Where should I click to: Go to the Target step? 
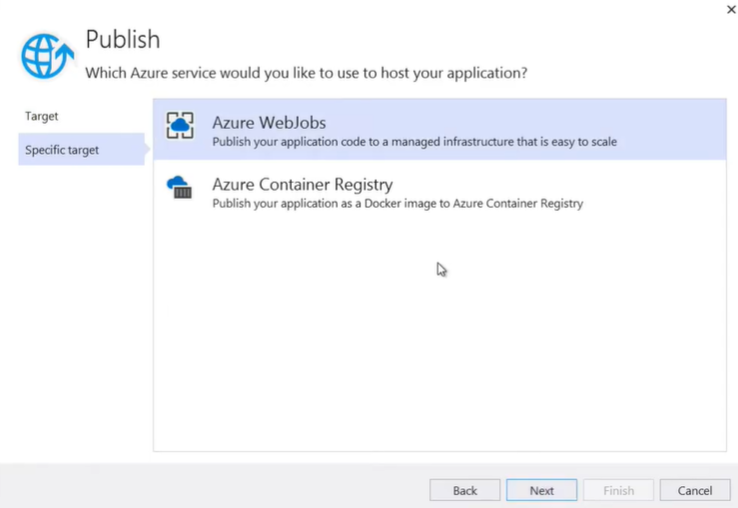[41, 116]
